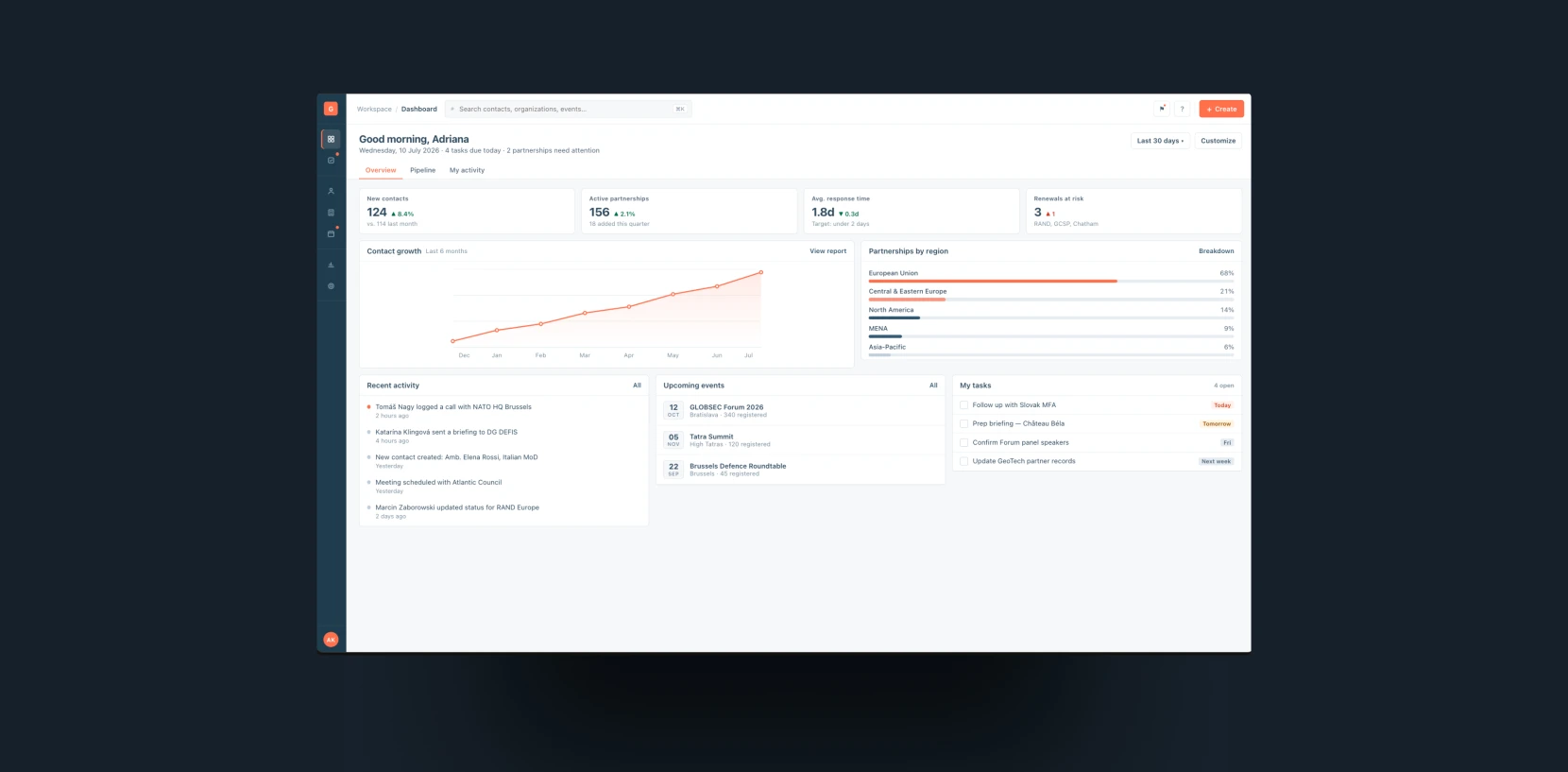The image size is (1568, 772).
Task: Click the European Union progress bar
Action: click(1051, 281)
